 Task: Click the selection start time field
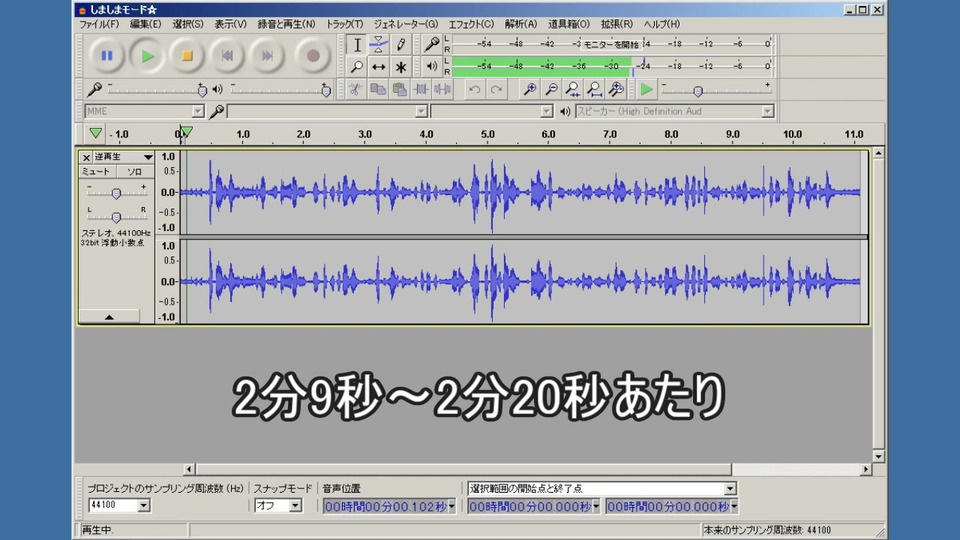click(530, 506)
